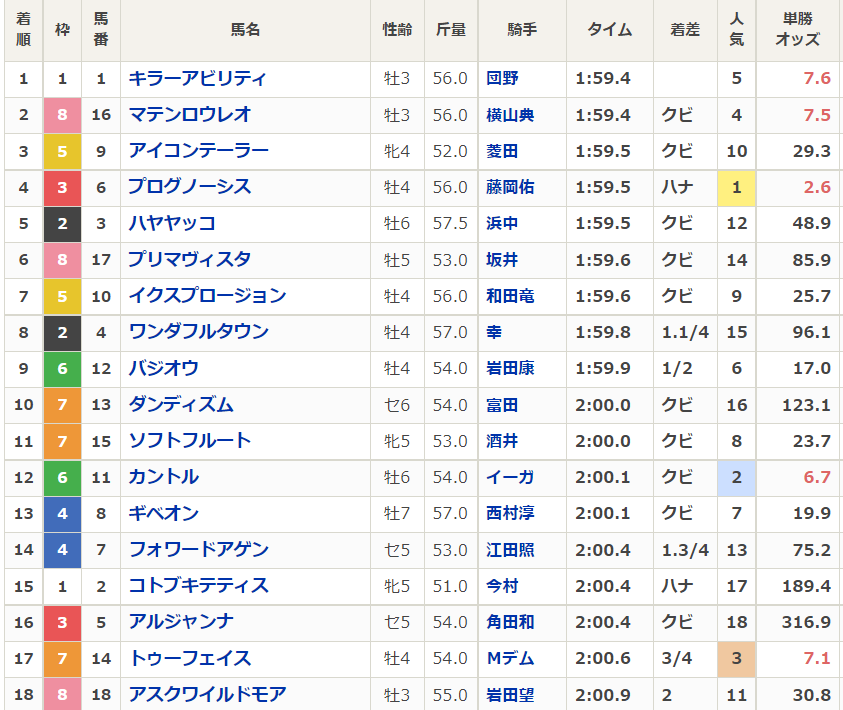843x710 pixels.
Task: Open jockey 今村 profile
Action: tap(502, 585)
